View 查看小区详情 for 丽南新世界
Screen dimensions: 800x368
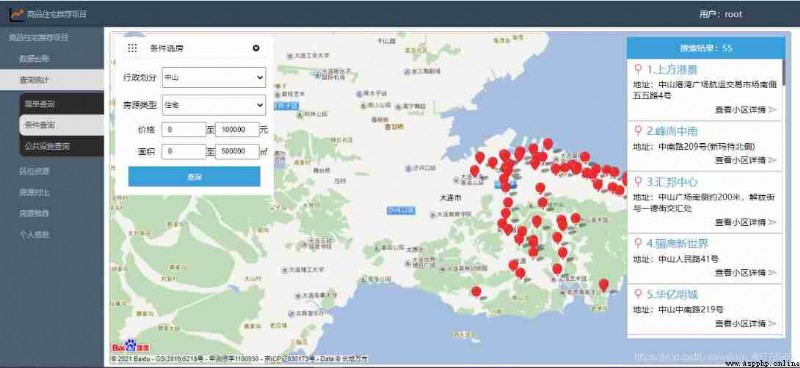[x=745, y=273]
